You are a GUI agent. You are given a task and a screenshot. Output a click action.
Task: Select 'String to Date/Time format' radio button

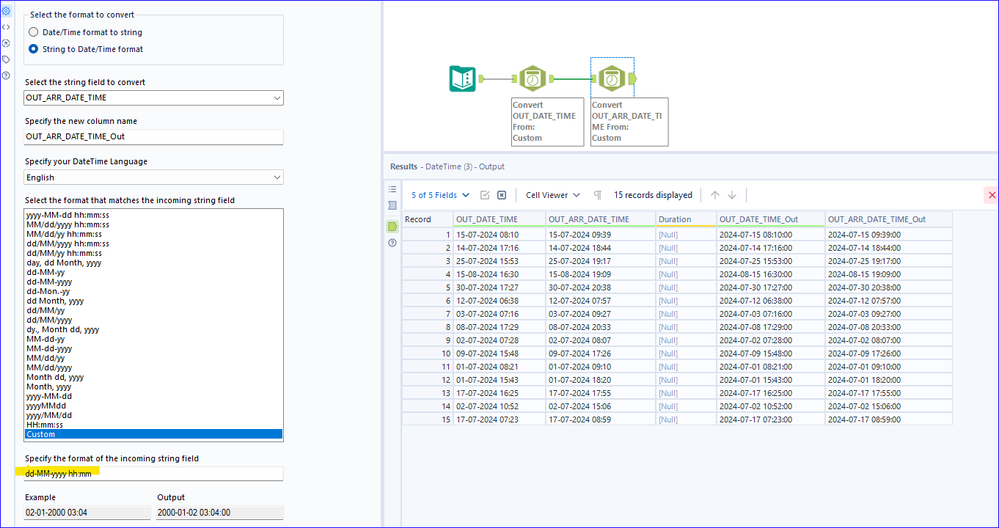(x=34, y=48)
